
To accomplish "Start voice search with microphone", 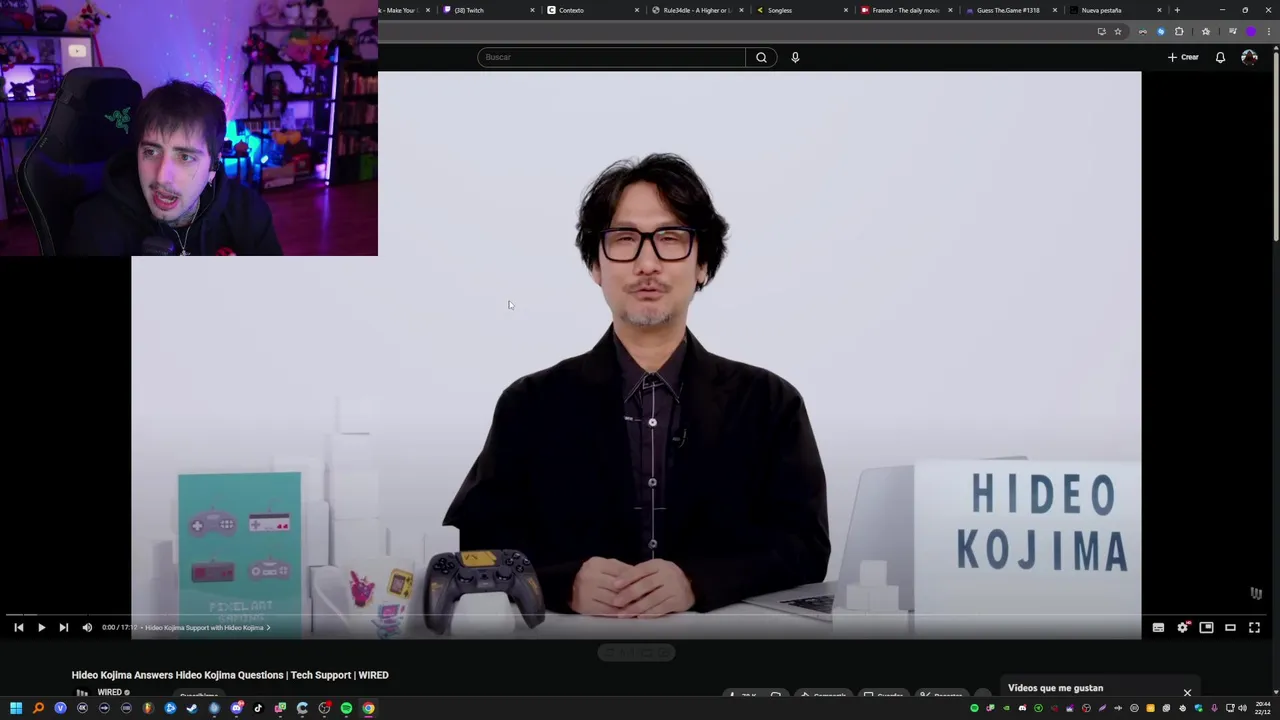I will point(795,57).
